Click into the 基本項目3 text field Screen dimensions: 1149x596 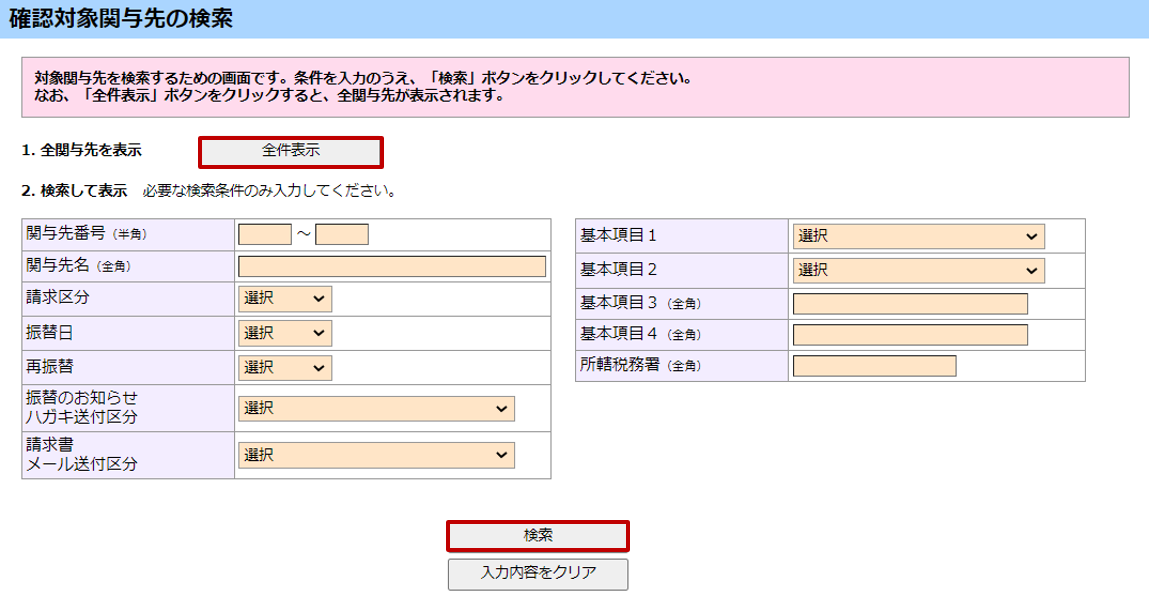[x=910, y=304]
